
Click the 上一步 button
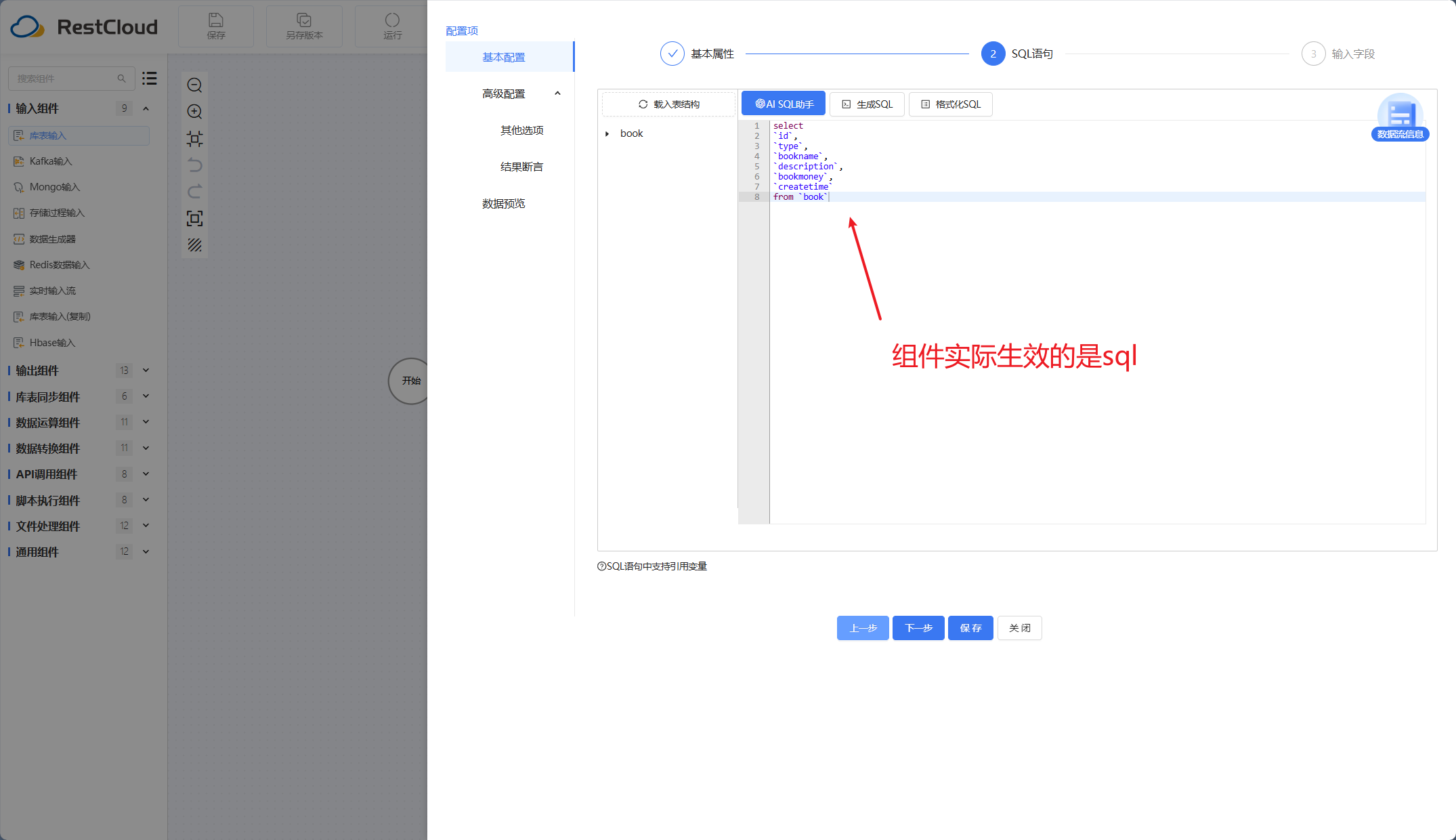863,628
